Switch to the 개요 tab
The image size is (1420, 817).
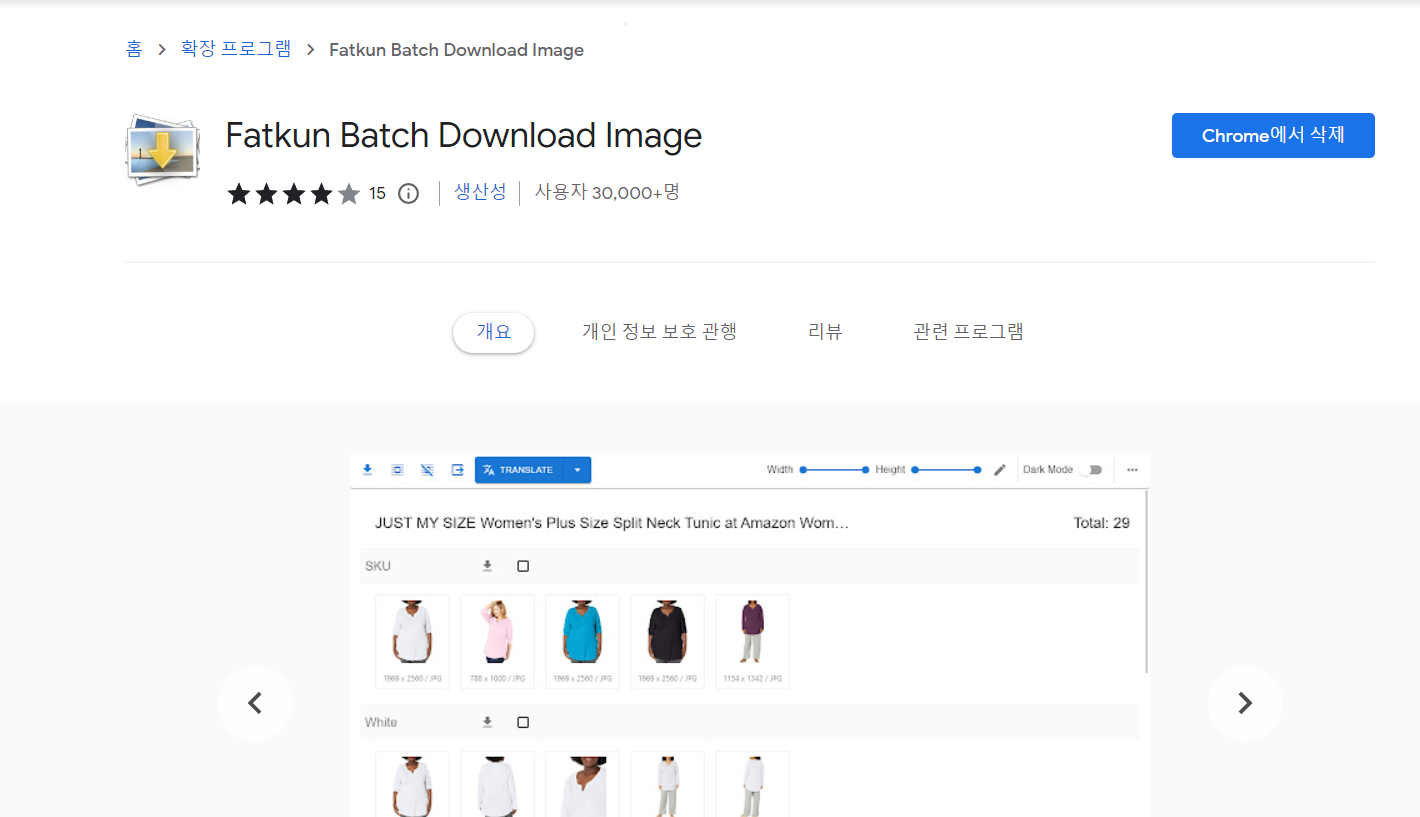(493, 332)
